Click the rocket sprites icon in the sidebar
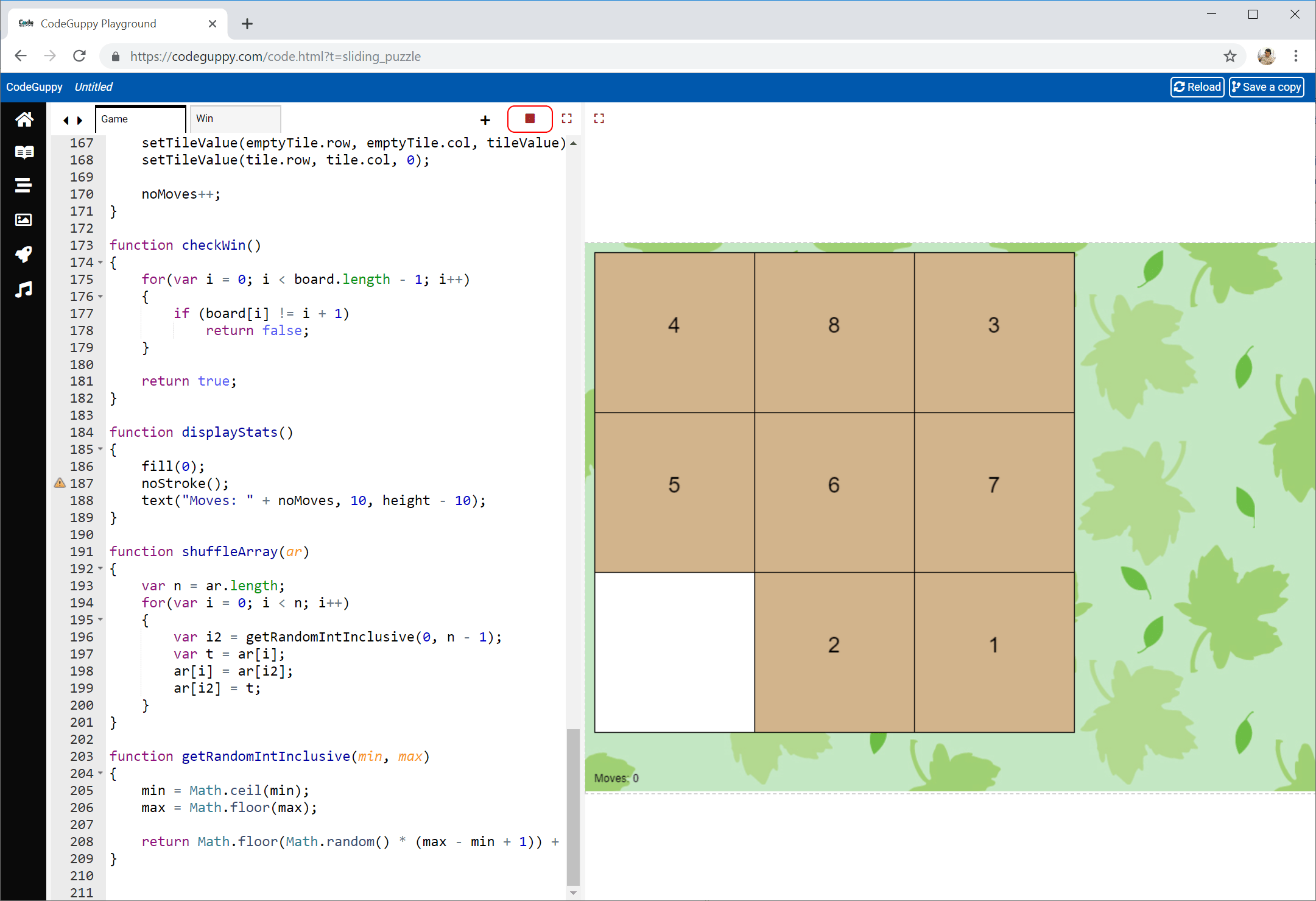 24,254
